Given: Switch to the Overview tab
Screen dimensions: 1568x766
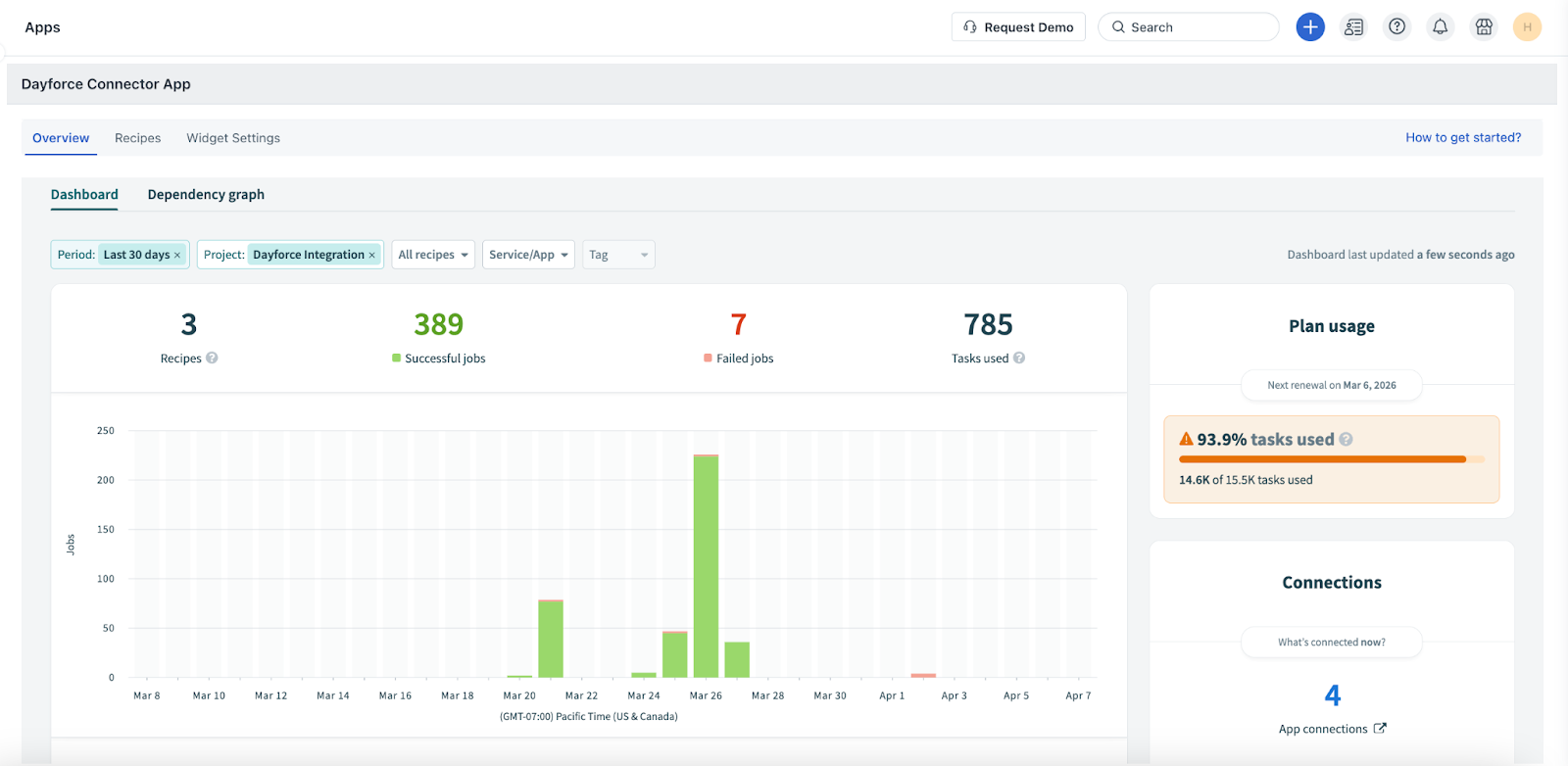Looking at the screenshot, I should [x=61, y=138].
